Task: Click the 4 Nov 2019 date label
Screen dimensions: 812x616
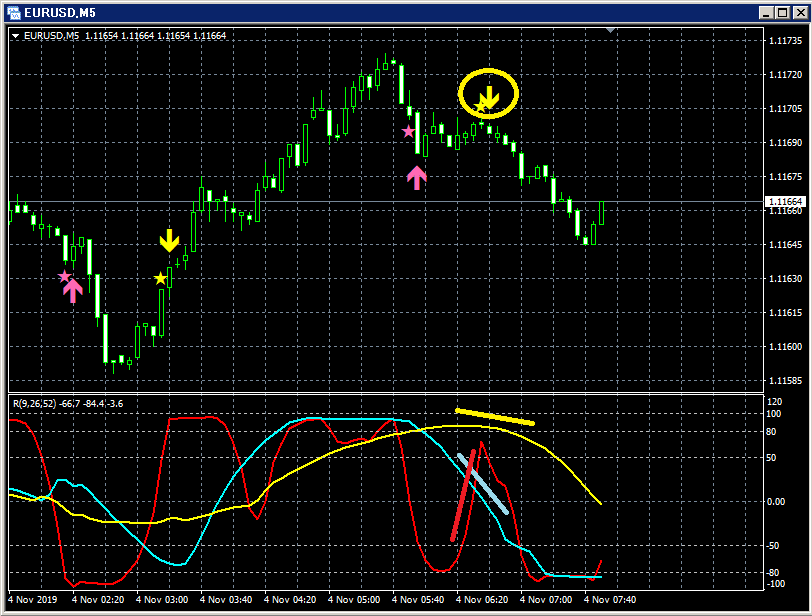Action: [x=33, y=599]
